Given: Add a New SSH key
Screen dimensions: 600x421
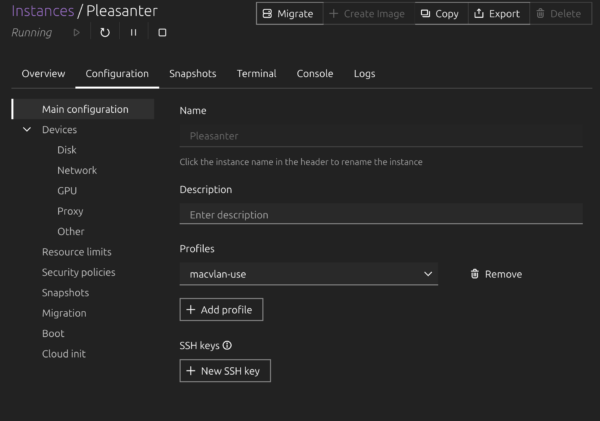Looking at the screenshot, I should 225,371.
